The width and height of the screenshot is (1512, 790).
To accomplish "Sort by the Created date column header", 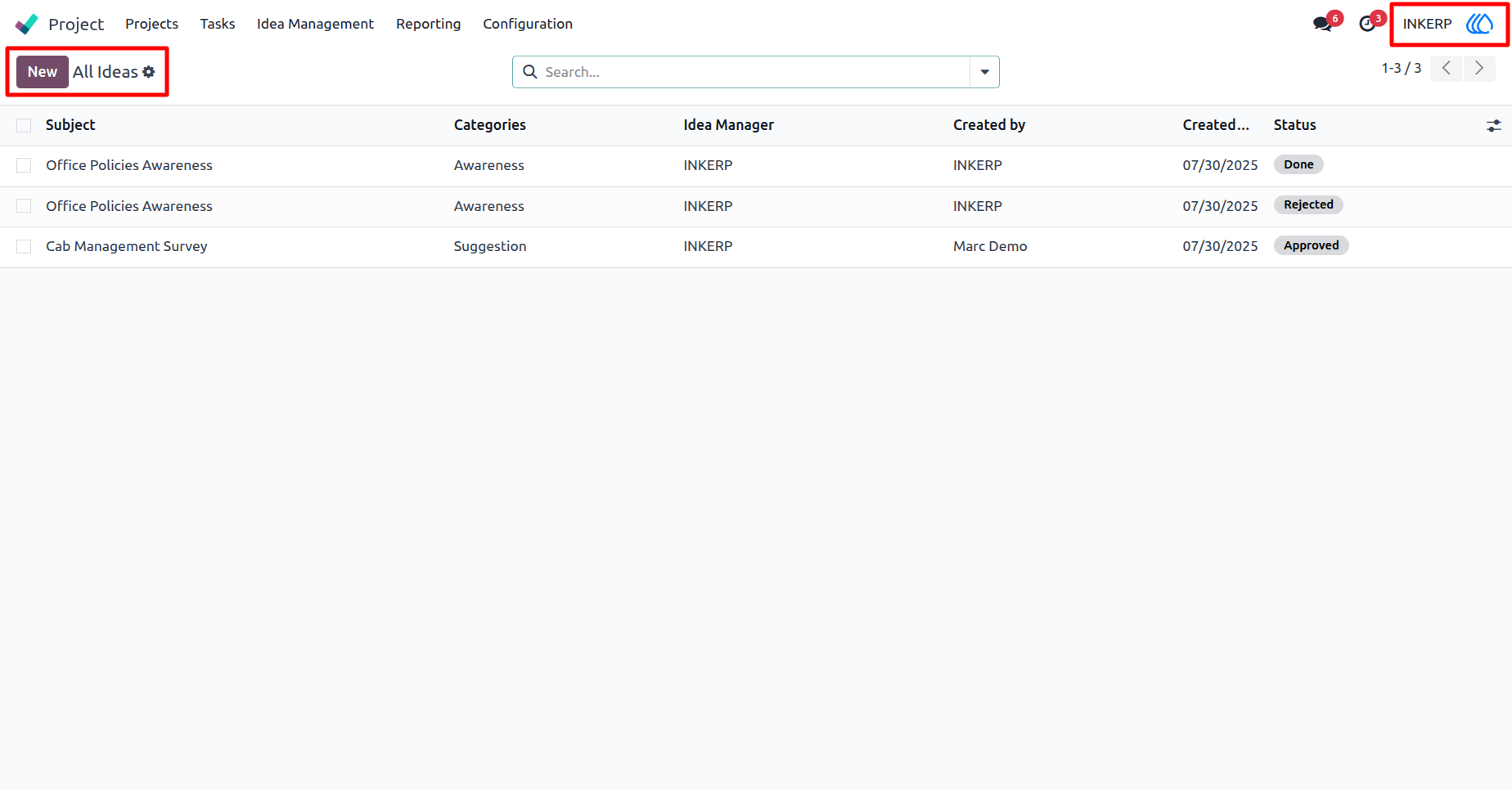I will 1216,125.
